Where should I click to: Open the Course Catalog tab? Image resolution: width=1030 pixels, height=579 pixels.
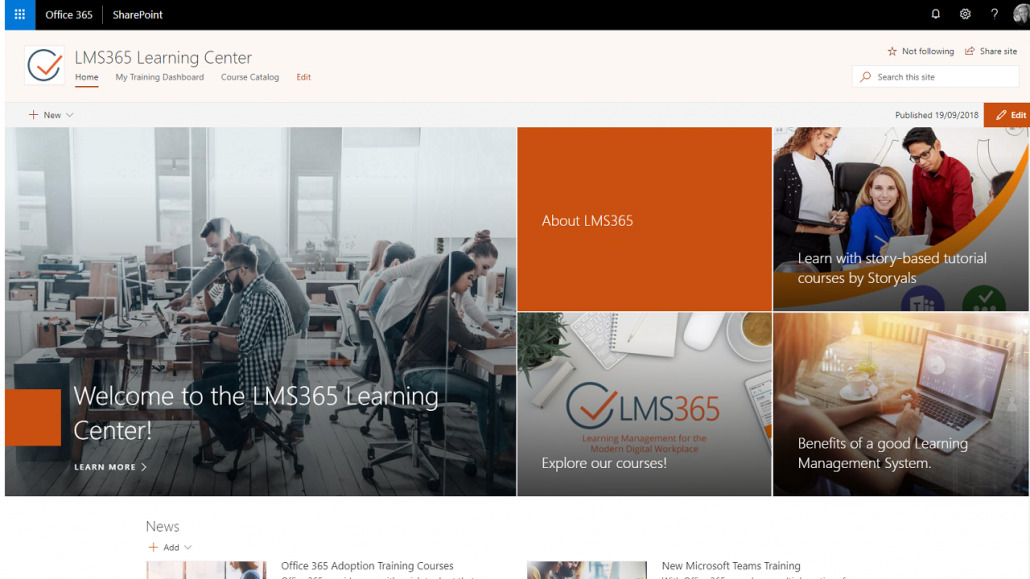tap(249, 77)
